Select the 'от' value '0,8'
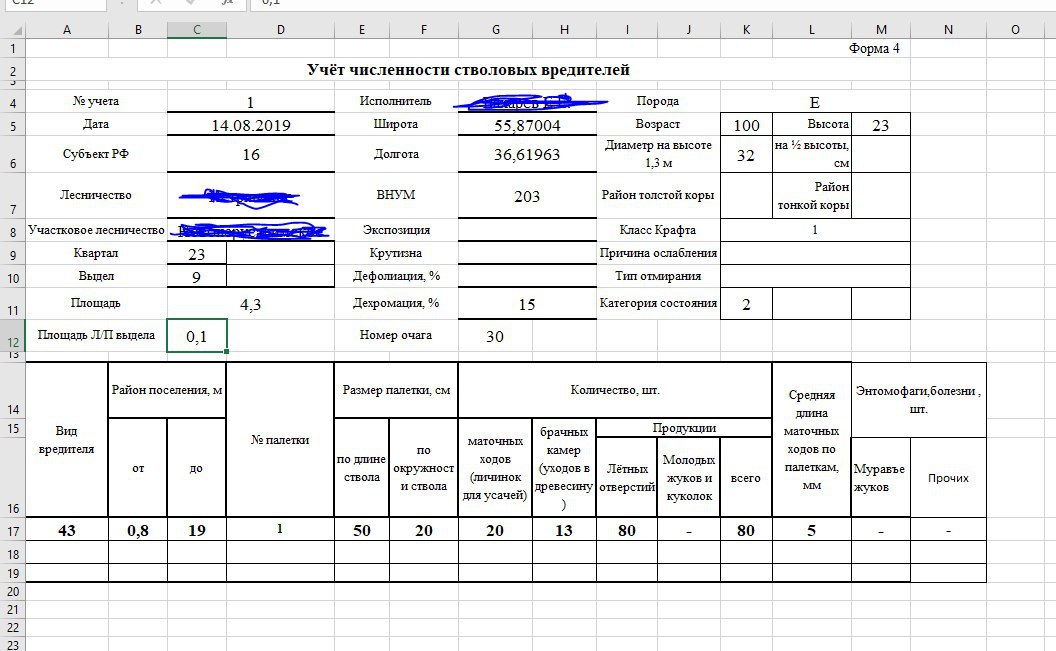Screen dimensions: 1056x651 (138, 530)
